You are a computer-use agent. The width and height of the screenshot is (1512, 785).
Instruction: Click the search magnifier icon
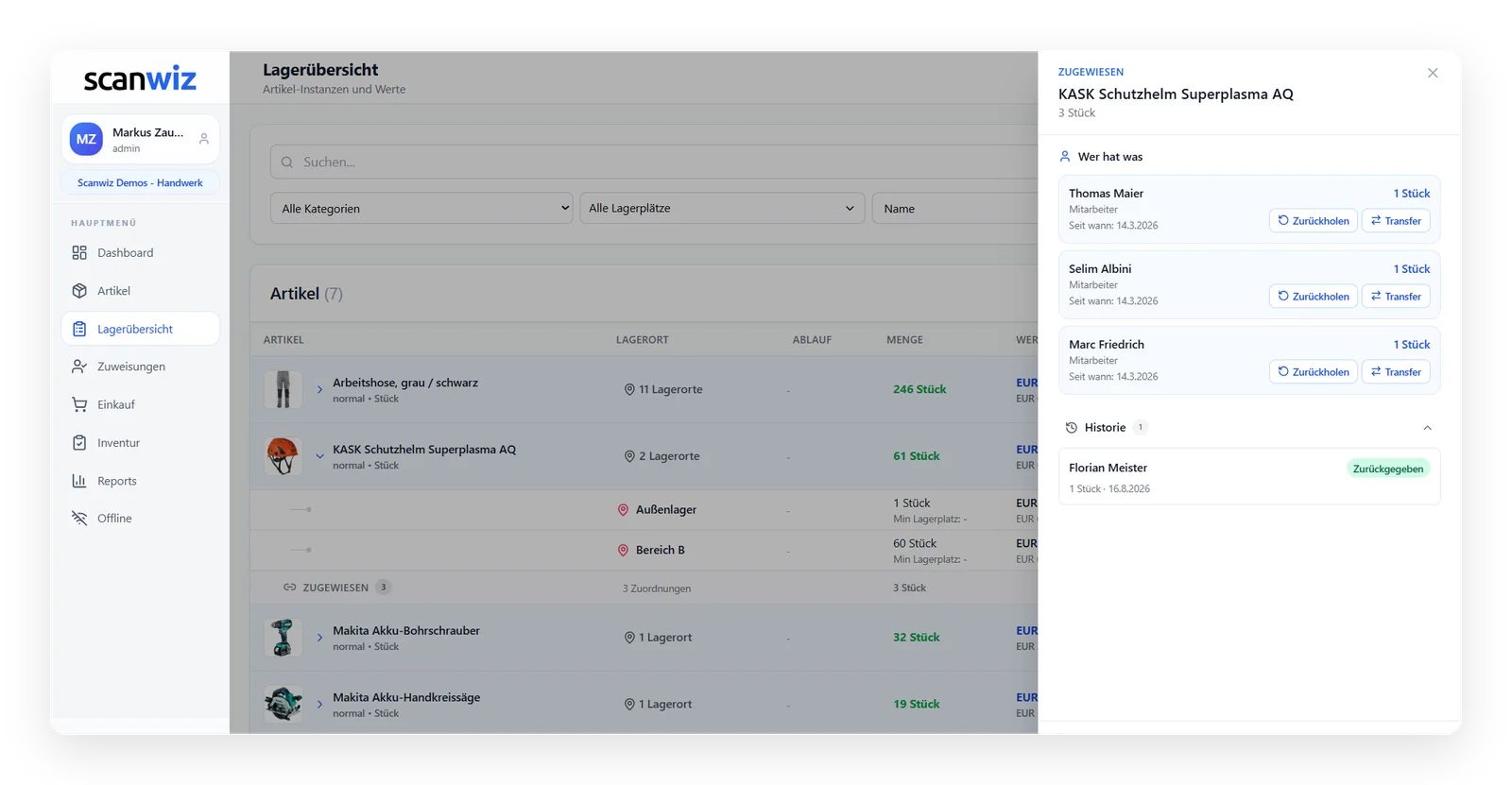tap(287, 162)
